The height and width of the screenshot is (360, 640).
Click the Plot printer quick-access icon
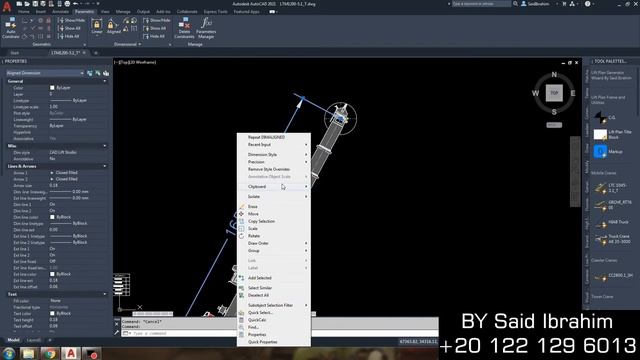click(67, 4)
